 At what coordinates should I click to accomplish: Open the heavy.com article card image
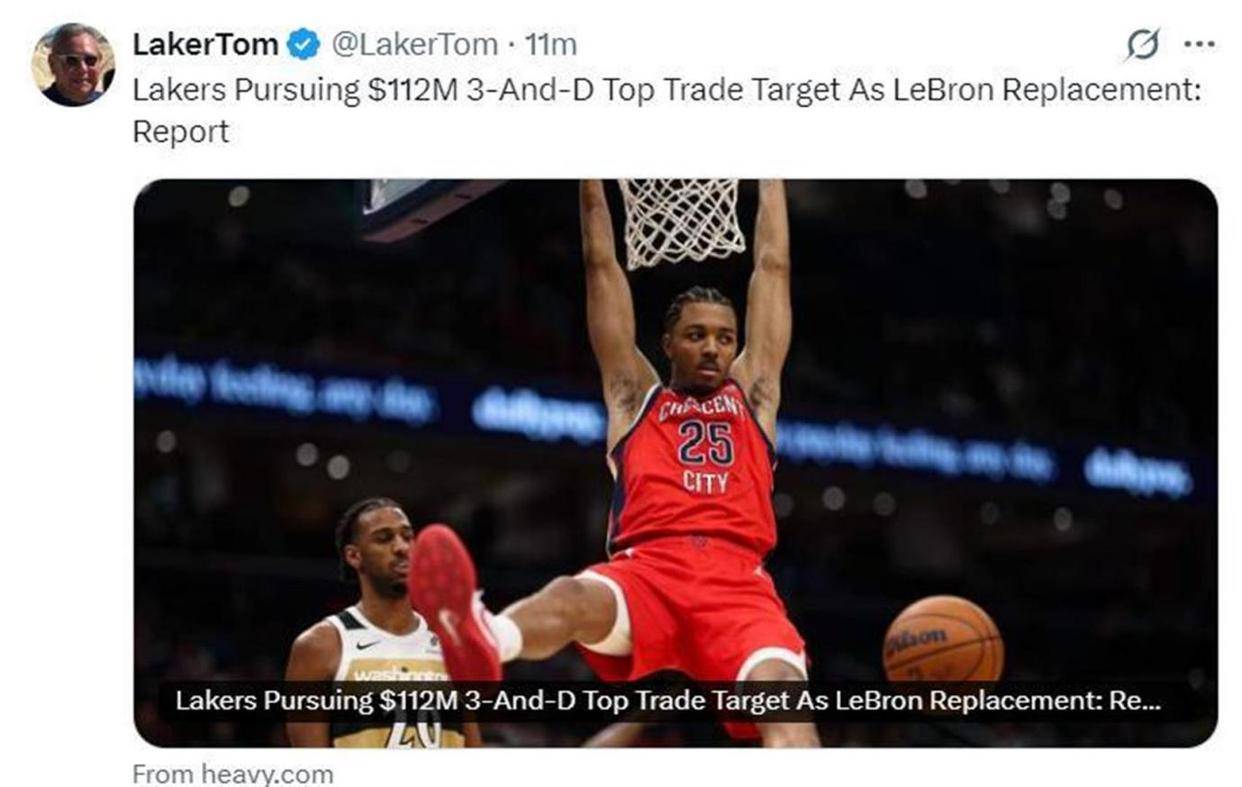click(x=676, y=463)
